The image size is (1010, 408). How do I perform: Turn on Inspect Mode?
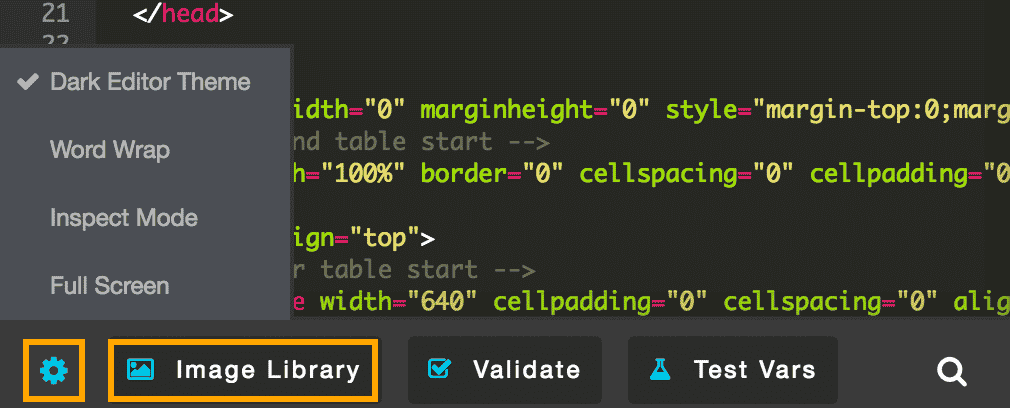click(x=124, y=218)
